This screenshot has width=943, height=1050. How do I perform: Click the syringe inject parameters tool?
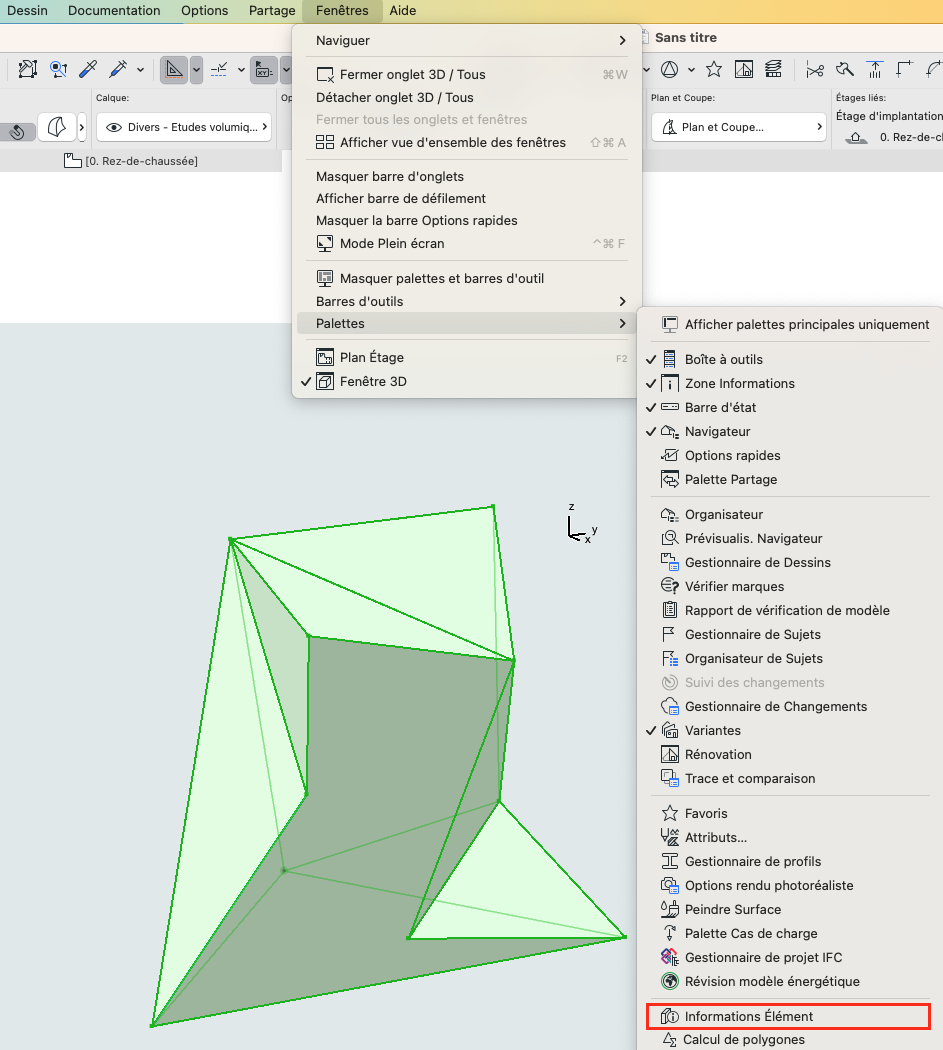tap(119, 69)
